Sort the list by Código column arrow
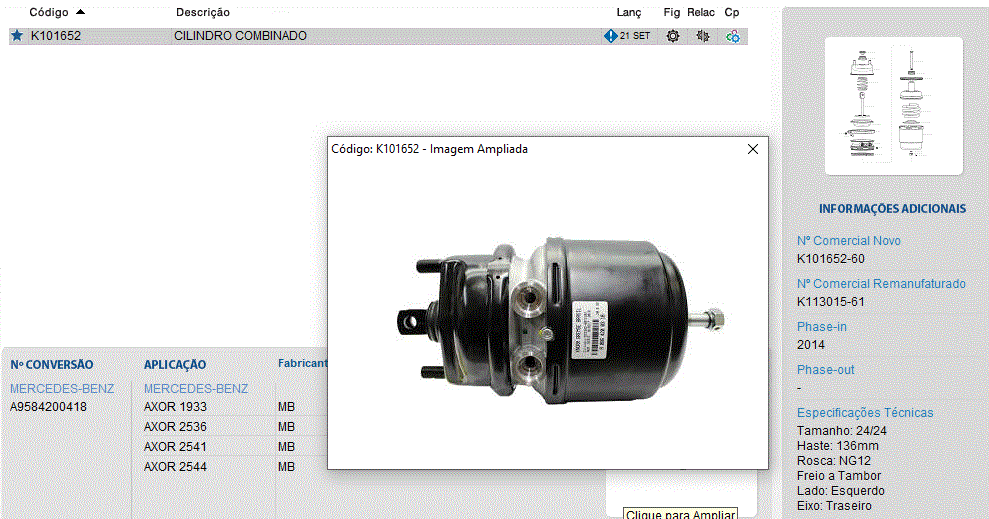Screen dimensions: 989x519 [x=80, y=12]
